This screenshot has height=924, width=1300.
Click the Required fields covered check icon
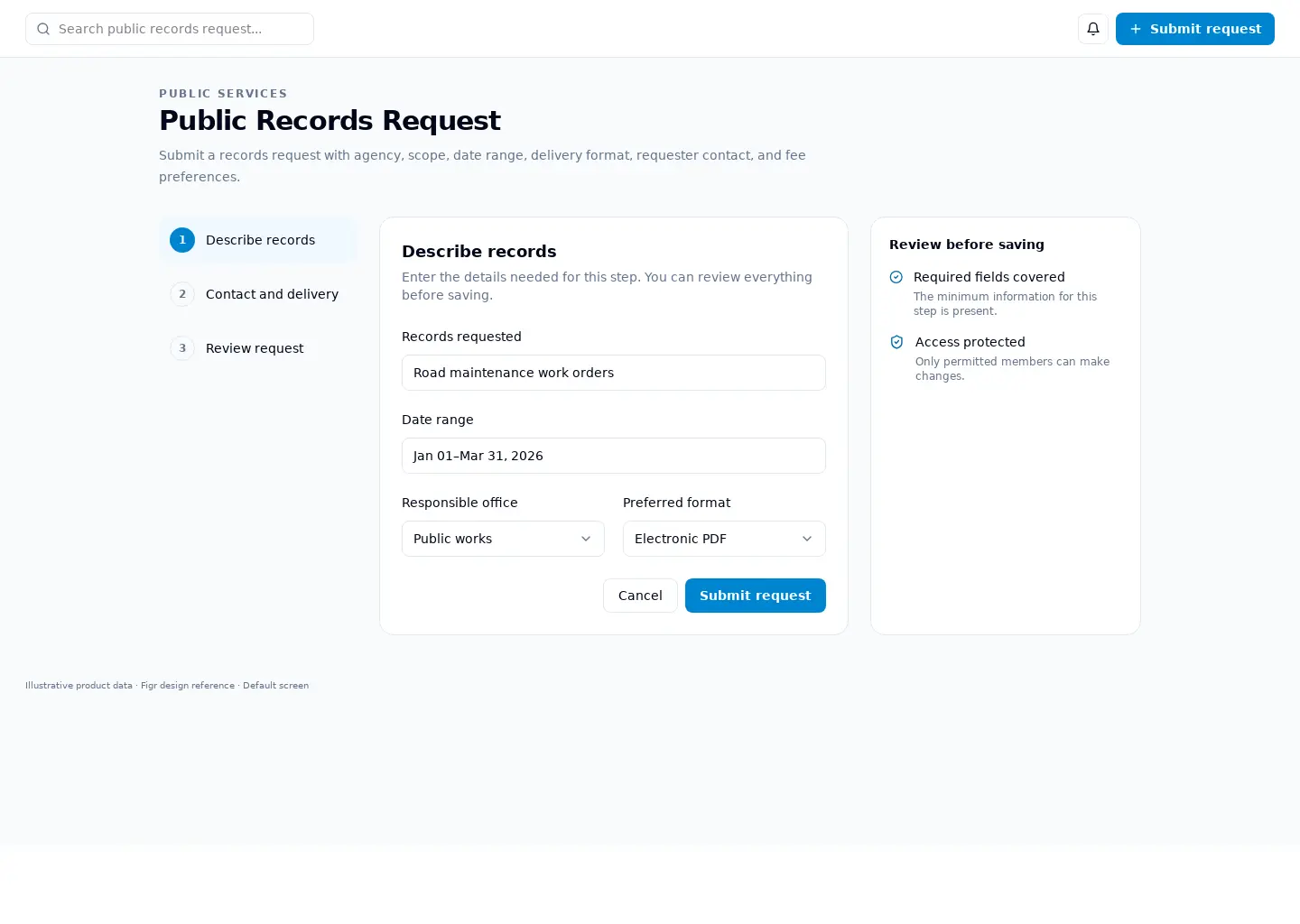click(x=896, y=277)
